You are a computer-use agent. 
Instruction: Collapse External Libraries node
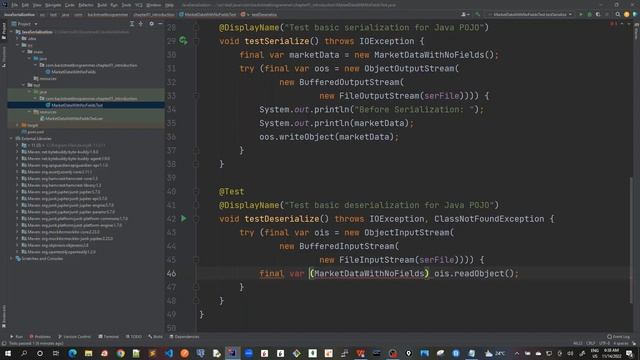click(x=11, y=138)
